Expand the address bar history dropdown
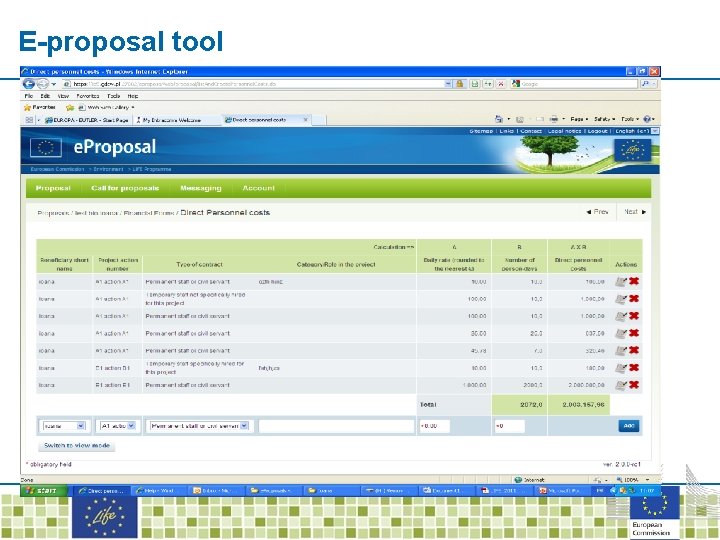This screenshot has width=720, height=540. [448, 84]
